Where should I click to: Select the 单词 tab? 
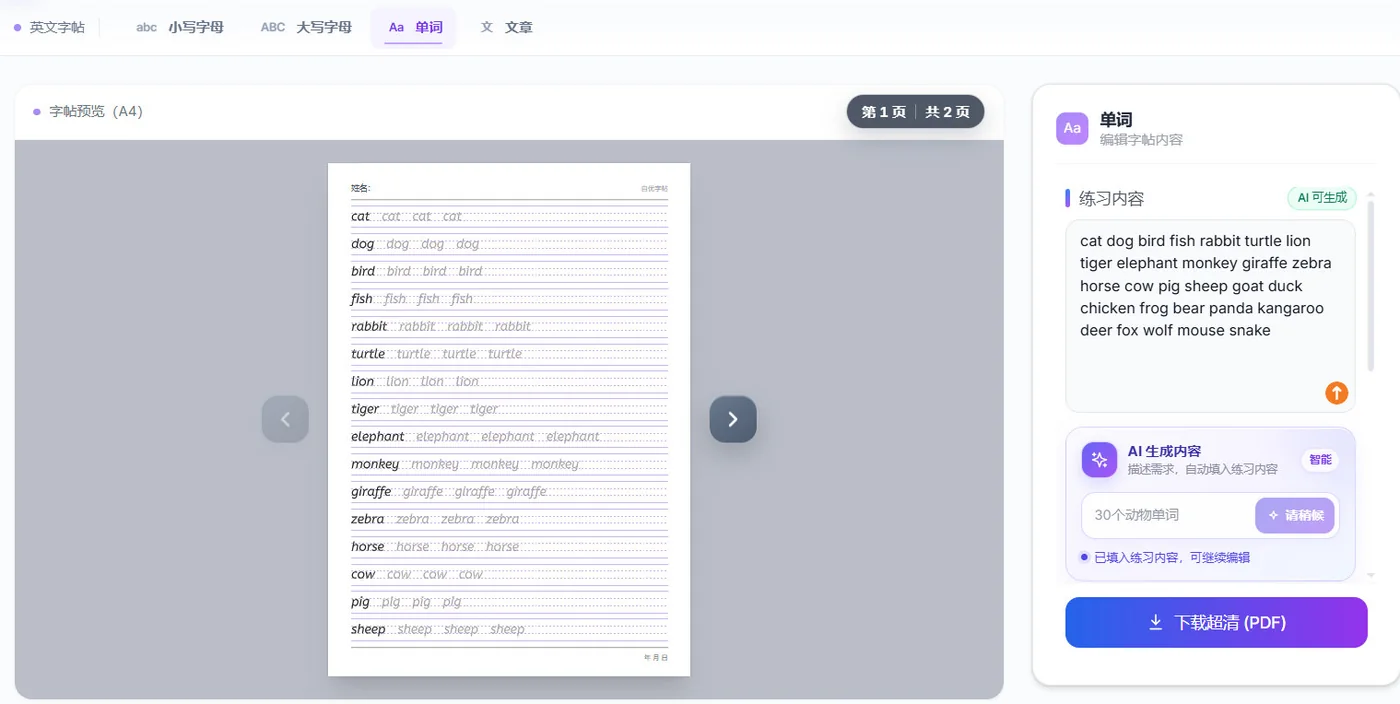point(415,28)
